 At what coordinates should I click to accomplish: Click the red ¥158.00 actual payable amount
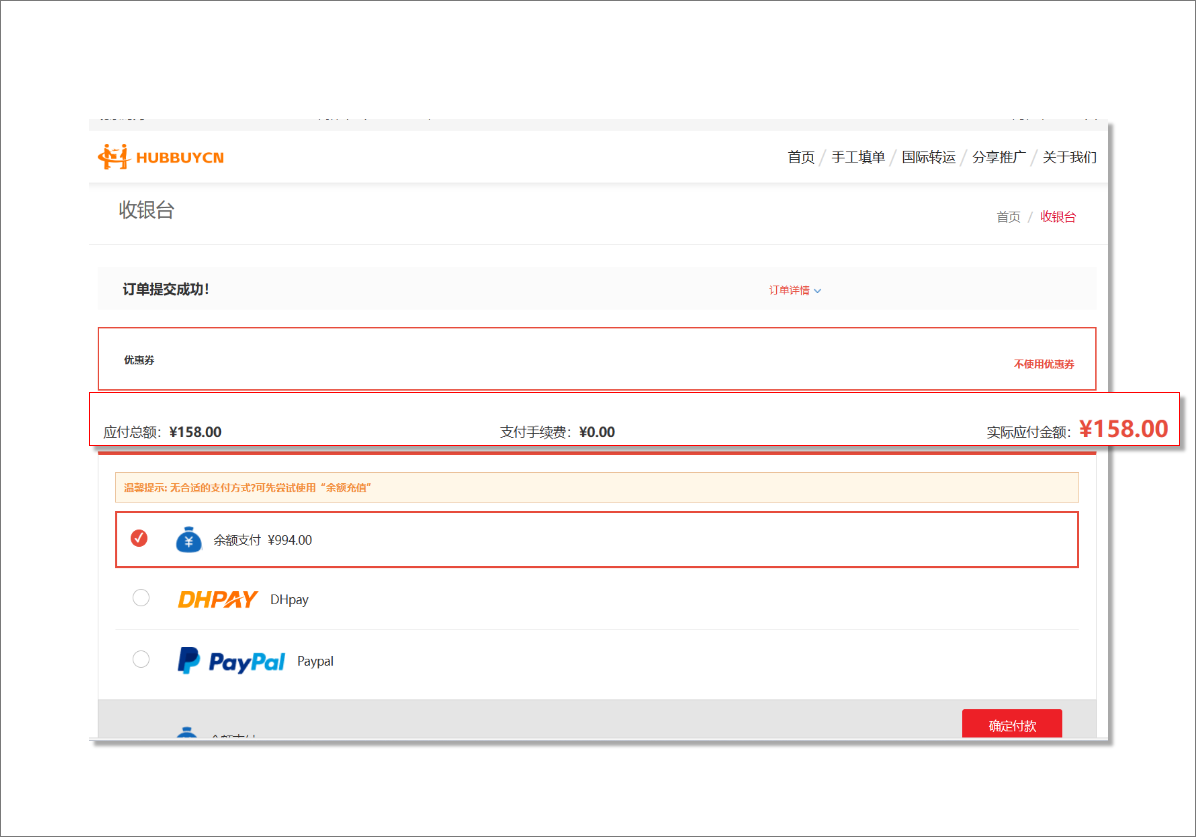[1123, 429]
